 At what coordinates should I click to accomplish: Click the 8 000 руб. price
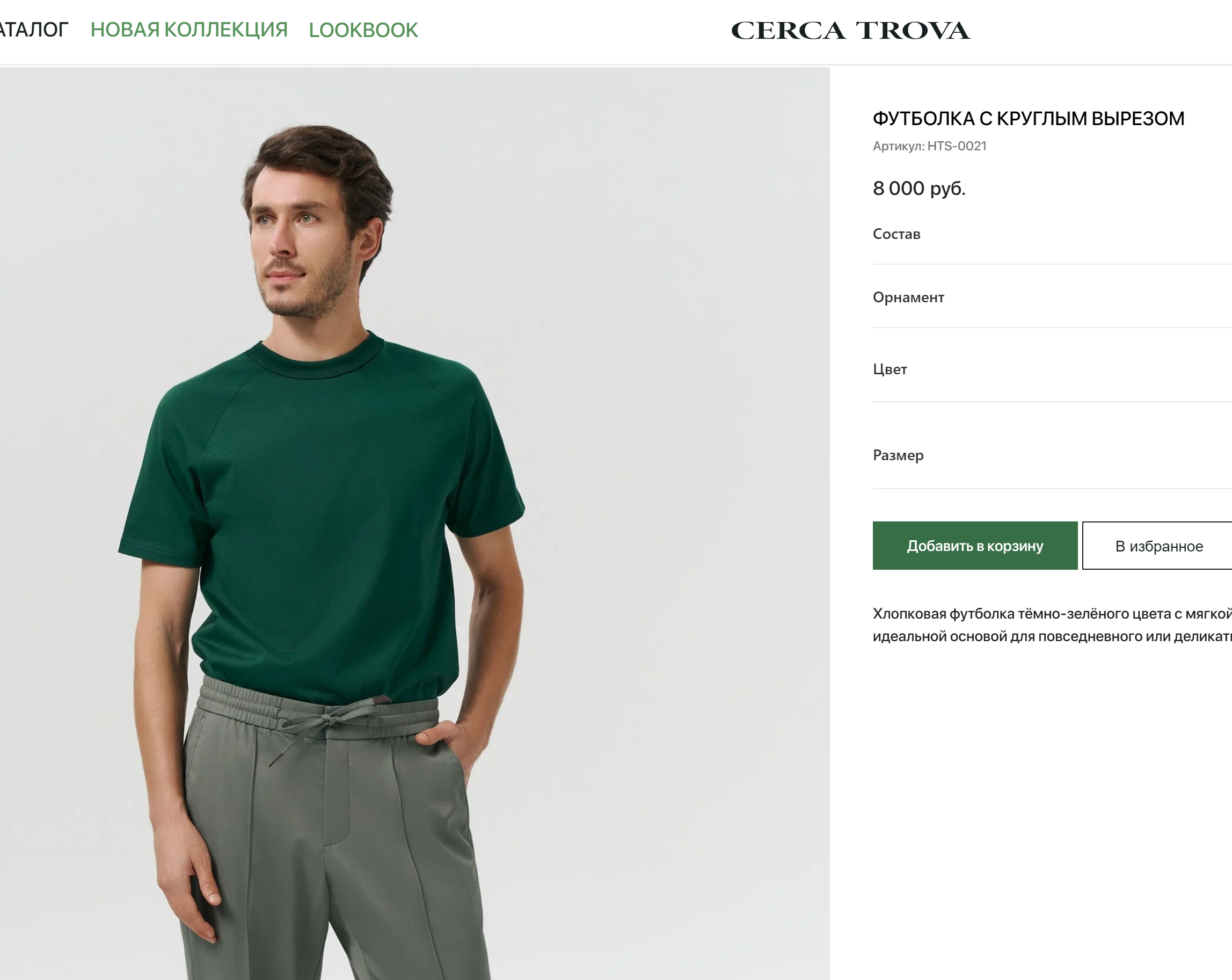[919, 188]
